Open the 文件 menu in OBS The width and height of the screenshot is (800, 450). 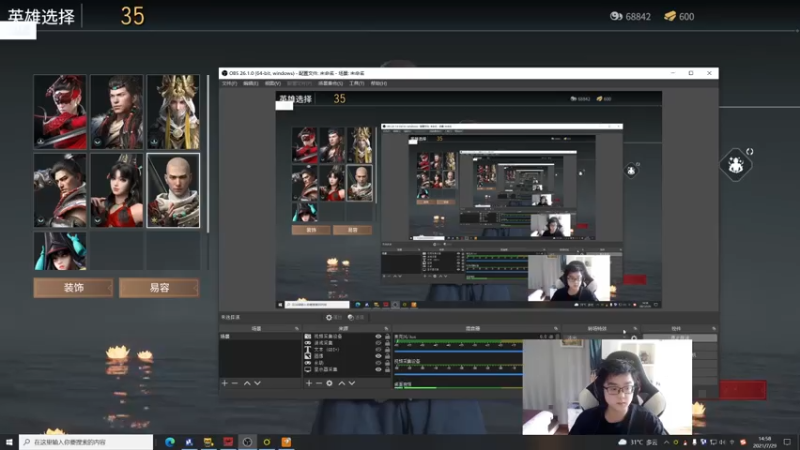[x=229, y=83]
